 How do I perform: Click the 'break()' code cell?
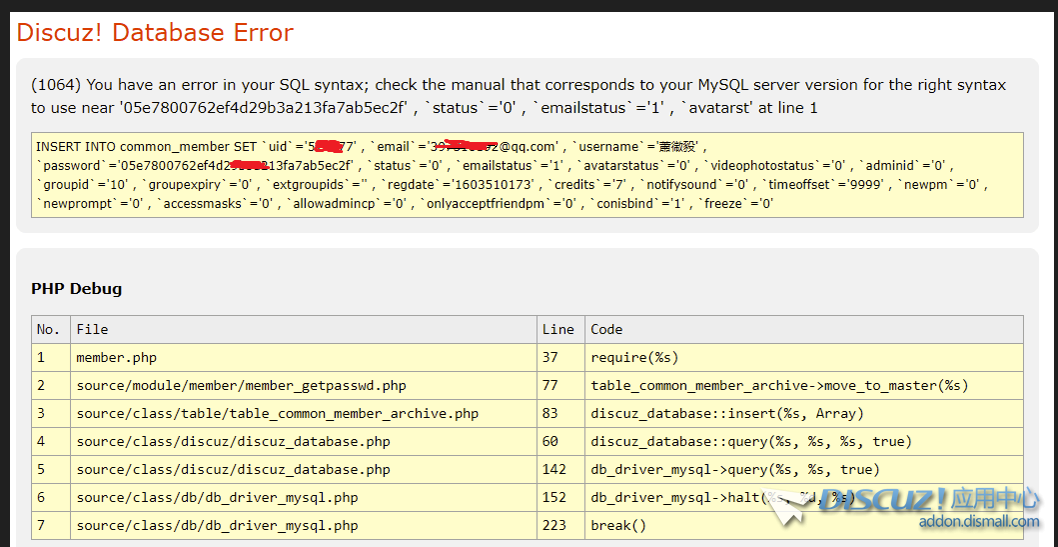(804, 525)
